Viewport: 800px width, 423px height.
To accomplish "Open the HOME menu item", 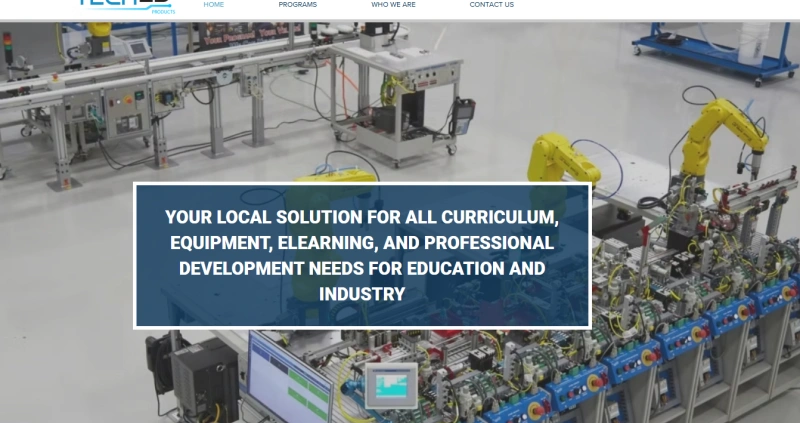I will point(214,5).
